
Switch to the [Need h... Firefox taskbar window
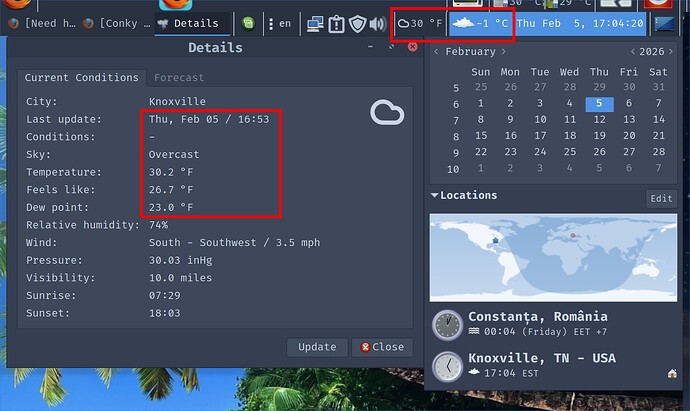coord(42,23)
